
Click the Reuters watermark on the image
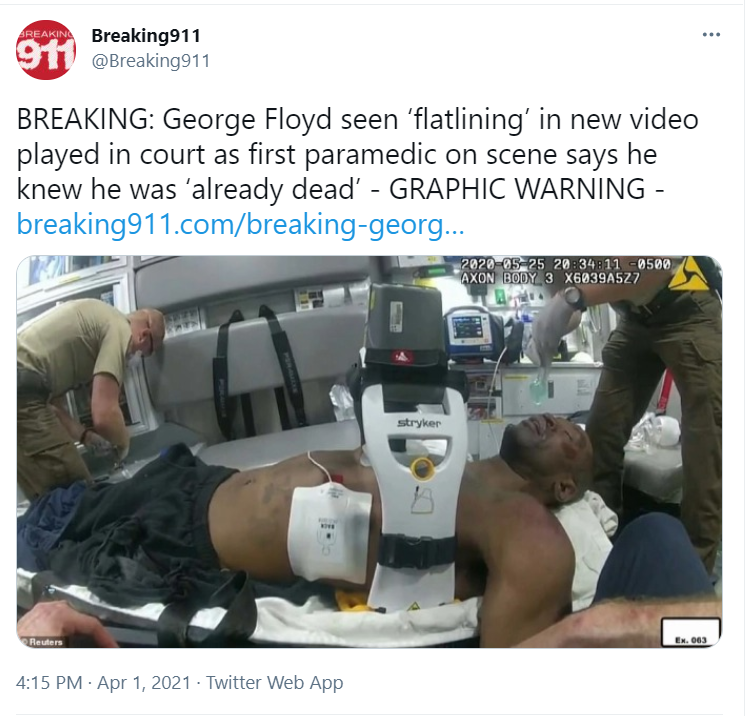[x=43, y=642]
